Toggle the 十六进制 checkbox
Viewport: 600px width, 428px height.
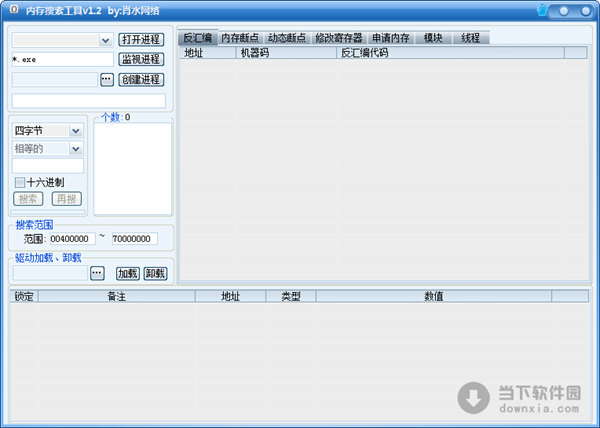[x=20, y=182]
